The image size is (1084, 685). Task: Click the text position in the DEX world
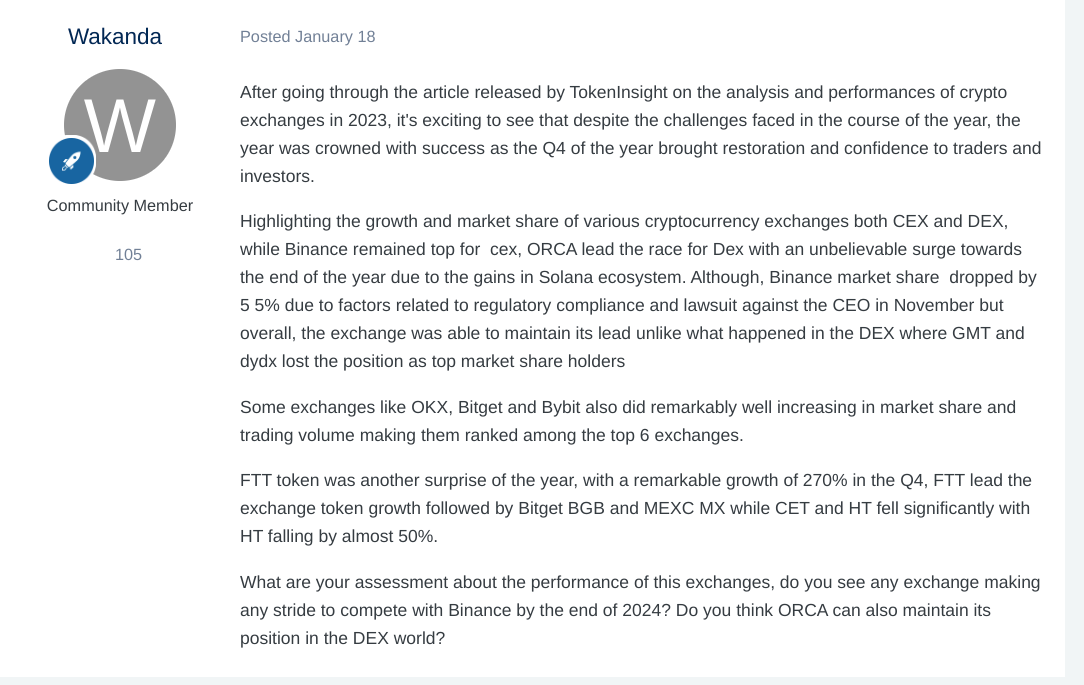340,638
